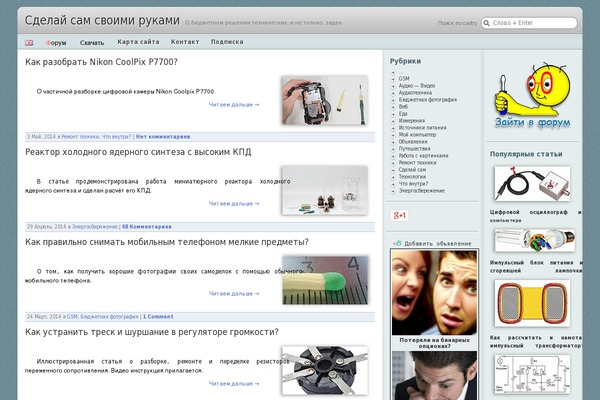600x400 pixels.
Task: Select the Веб category
Action: click(403, 107)
